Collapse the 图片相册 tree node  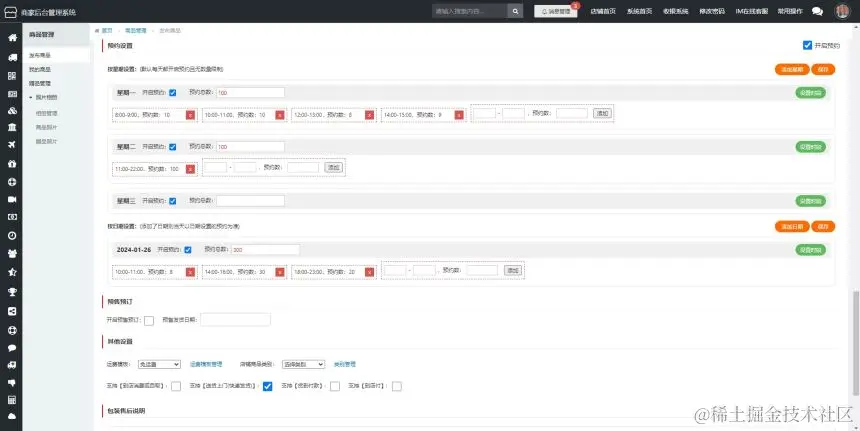(x=31, y=97)
